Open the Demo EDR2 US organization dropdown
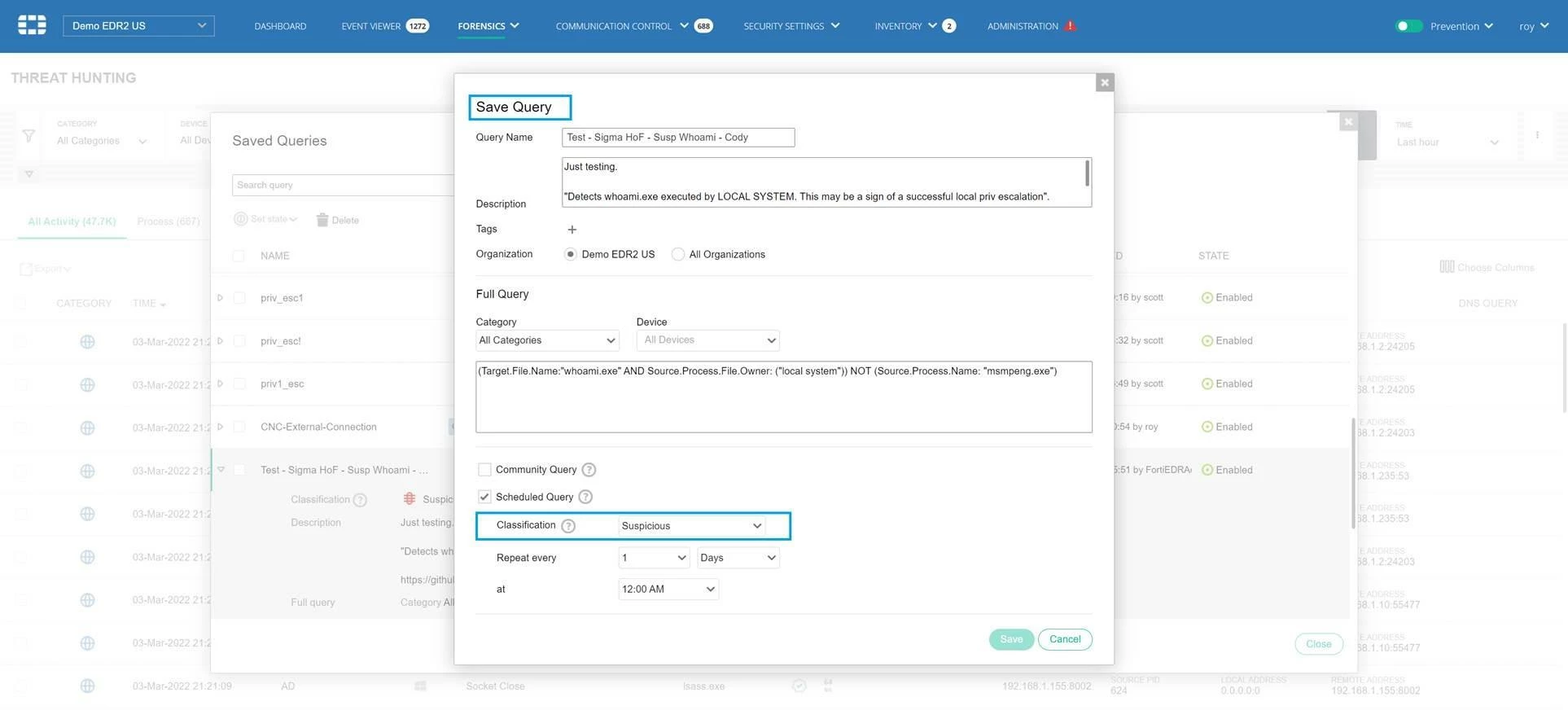Screen dimensions: 1568x719 point(138,26)
